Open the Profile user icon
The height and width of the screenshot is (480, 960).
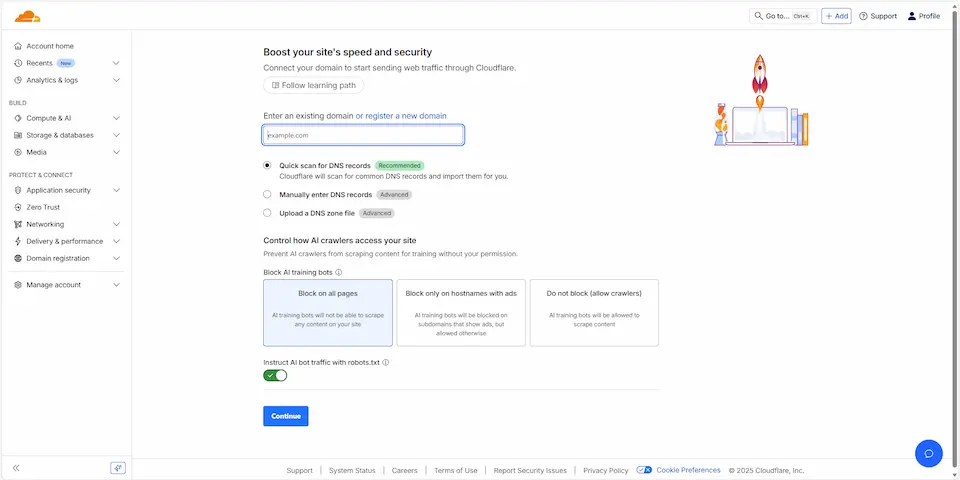(x=911, y=16)
